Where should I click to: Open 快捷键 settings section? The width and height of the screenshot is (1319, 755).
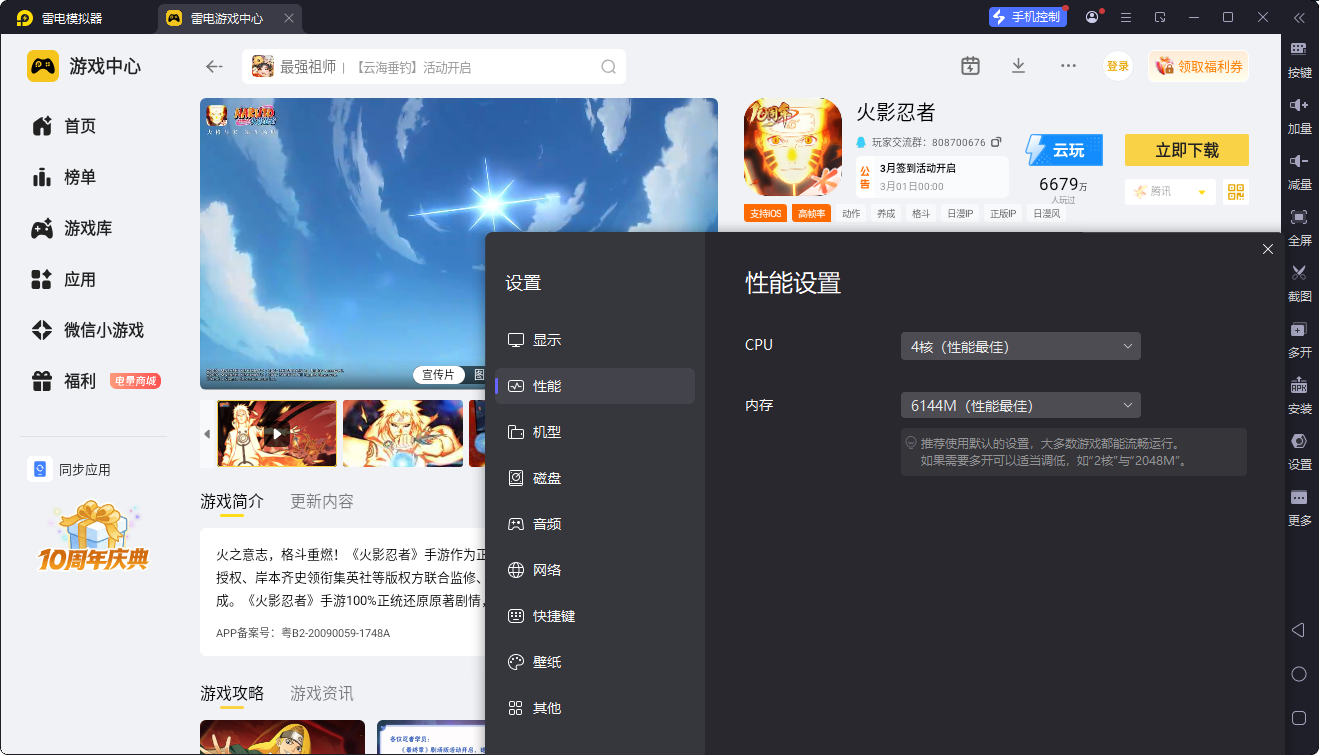tap(595, 616)
